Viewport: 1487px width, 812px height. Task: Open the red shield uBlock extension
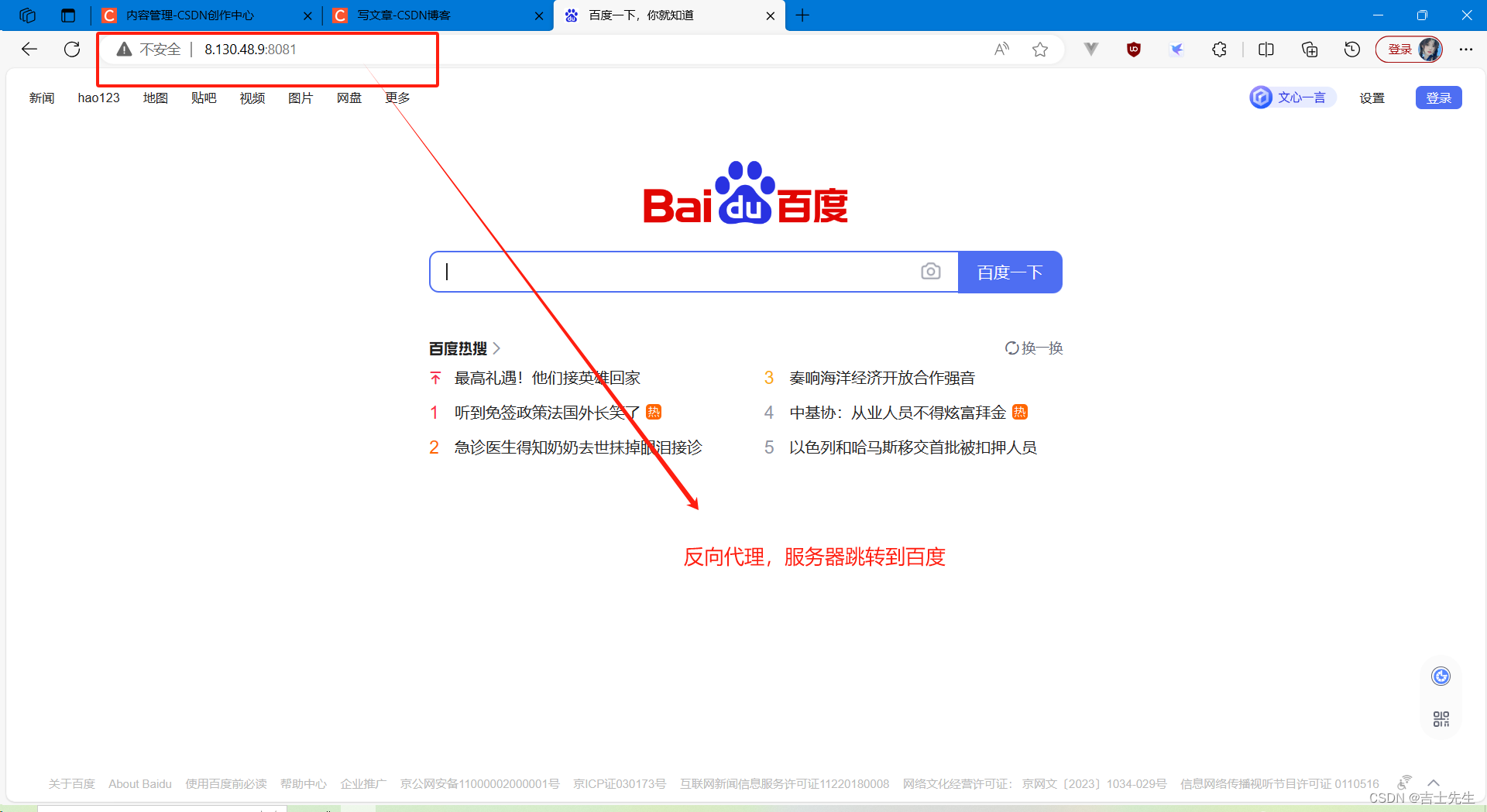point(1134,50)
